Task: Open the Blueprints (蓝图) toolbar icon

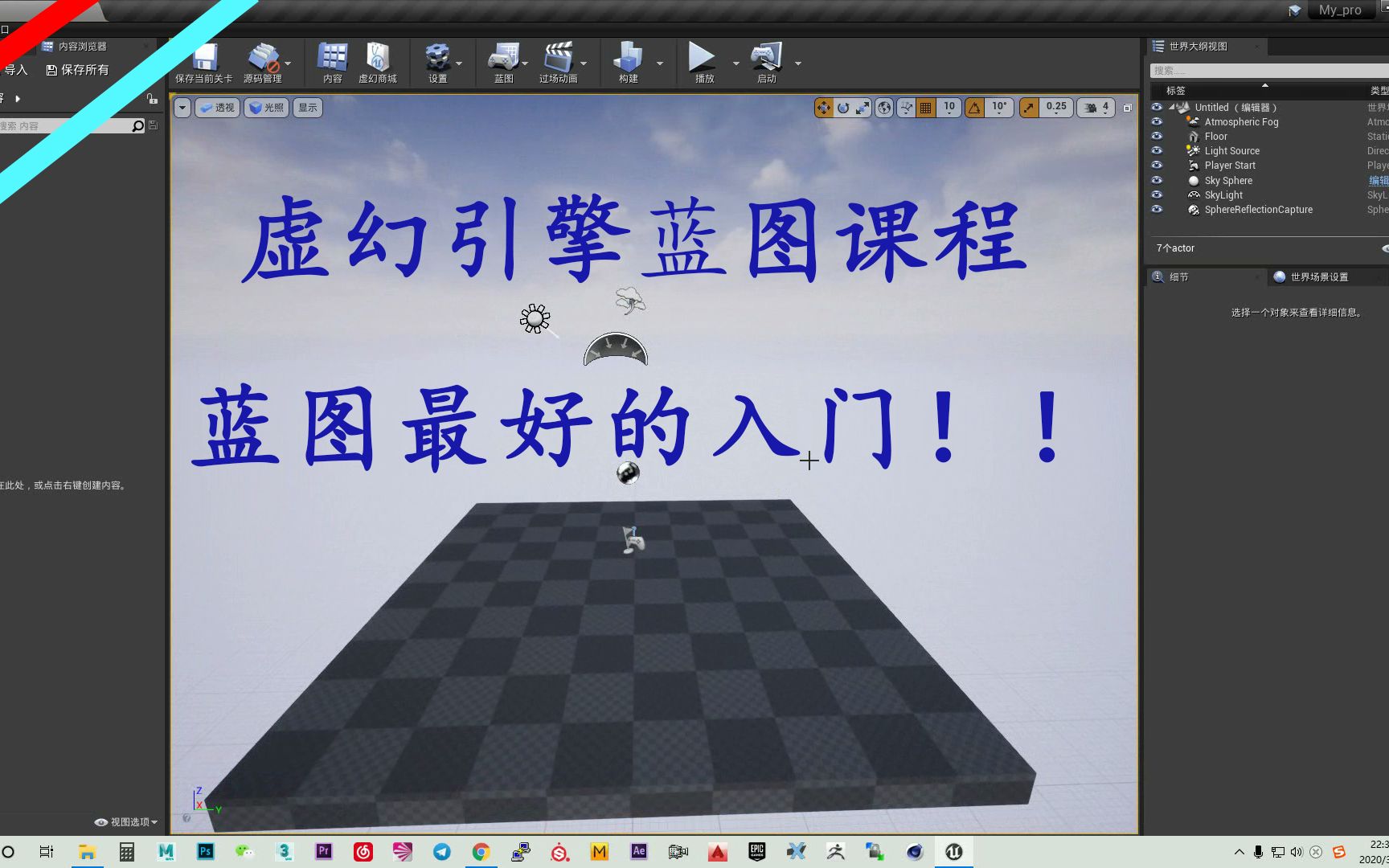Action: (x=503, y=63)
